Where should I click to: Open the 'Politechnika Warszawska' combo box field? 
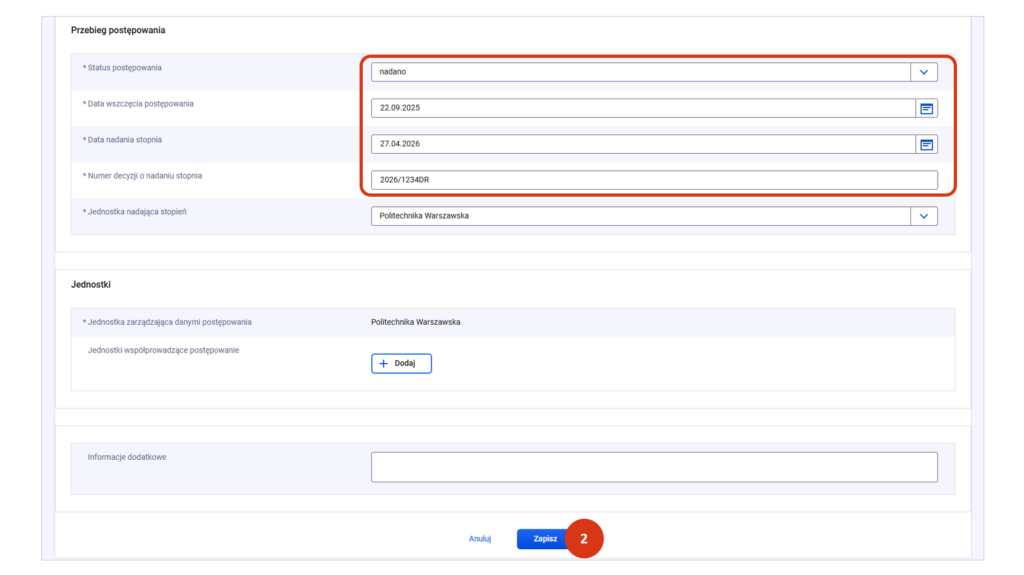pos(640,216)
